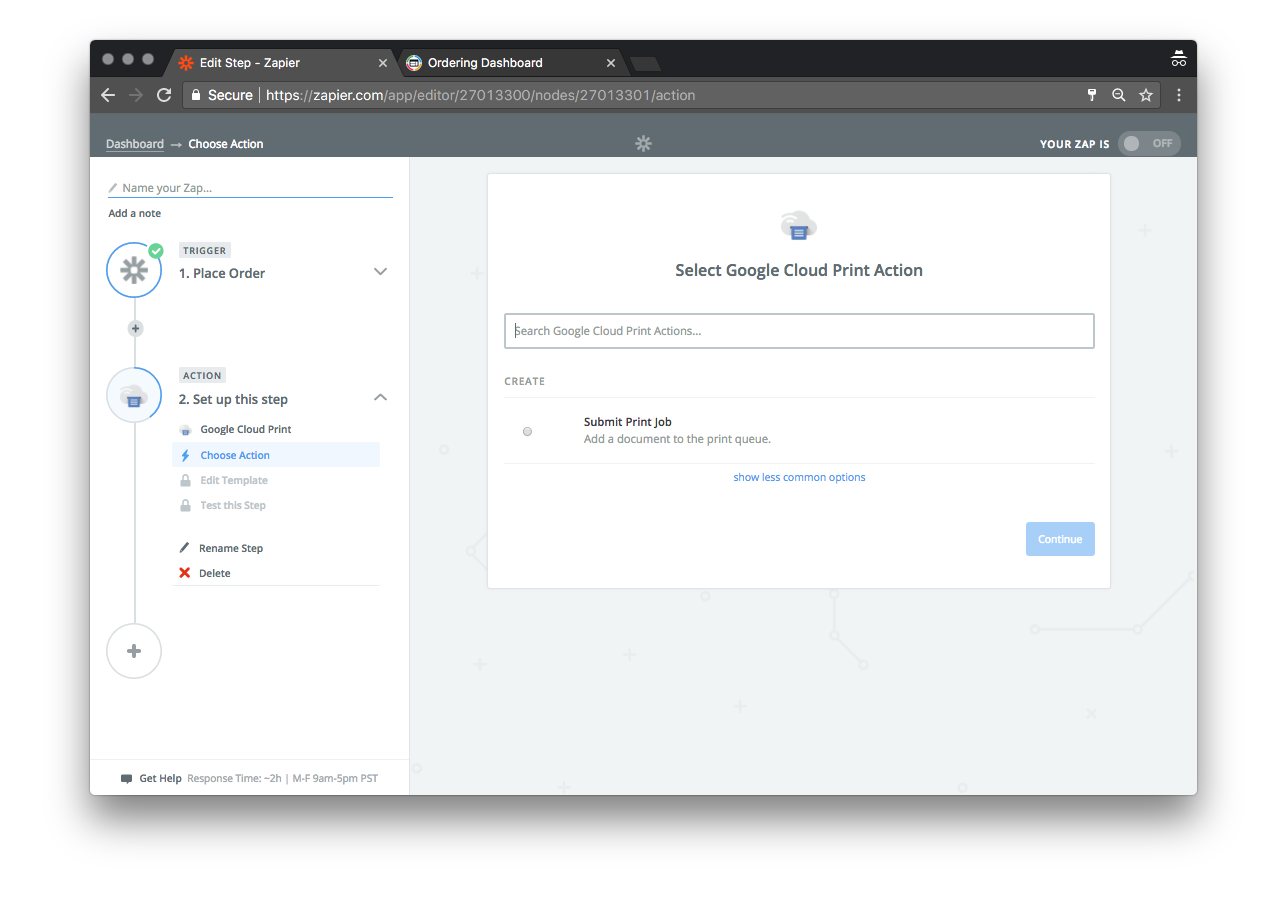Click the Name your Zap field

(x=250, y=188)
